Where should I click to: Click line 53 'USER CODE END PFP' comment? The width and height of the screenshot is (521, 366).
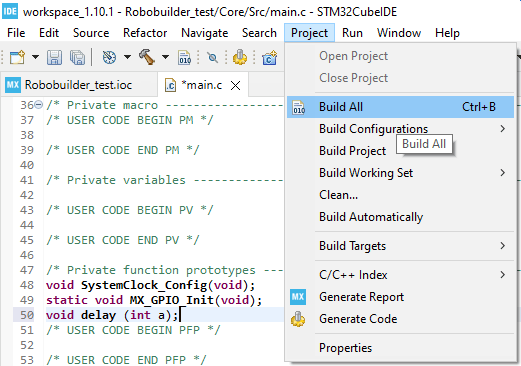coord(126,360)
